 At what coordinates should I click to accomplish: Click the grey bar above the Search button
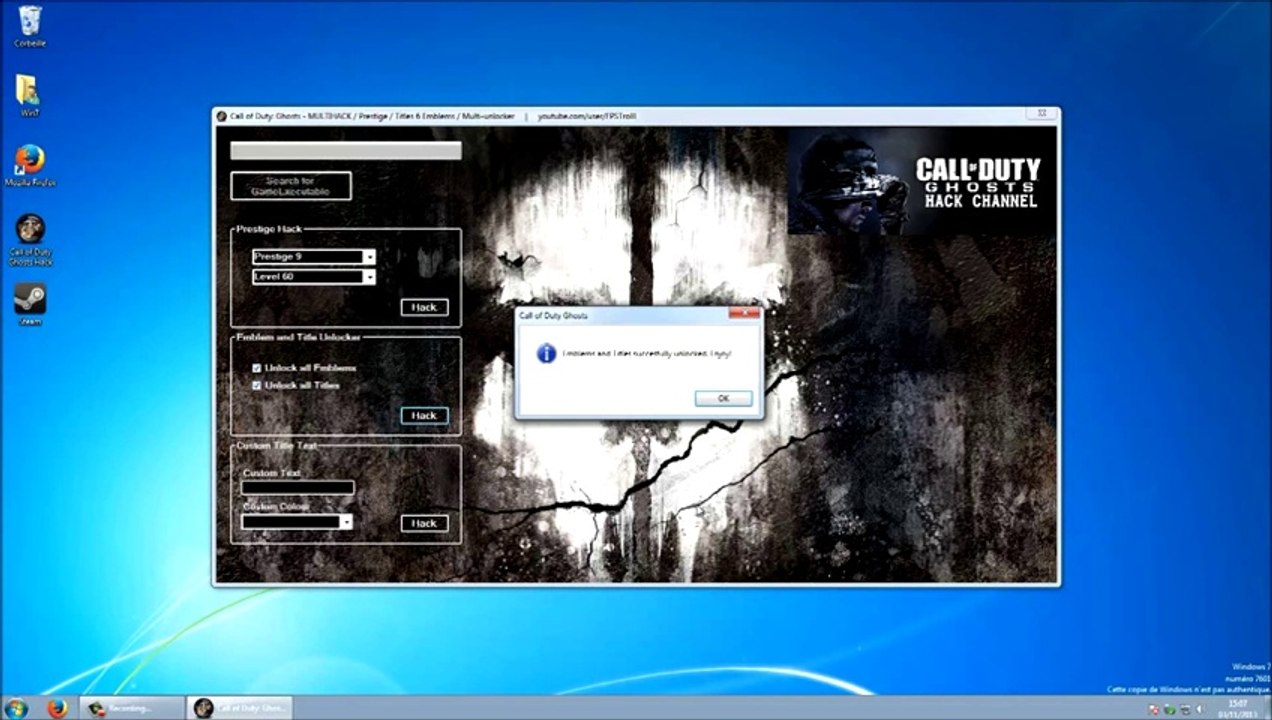pos(346,151)
